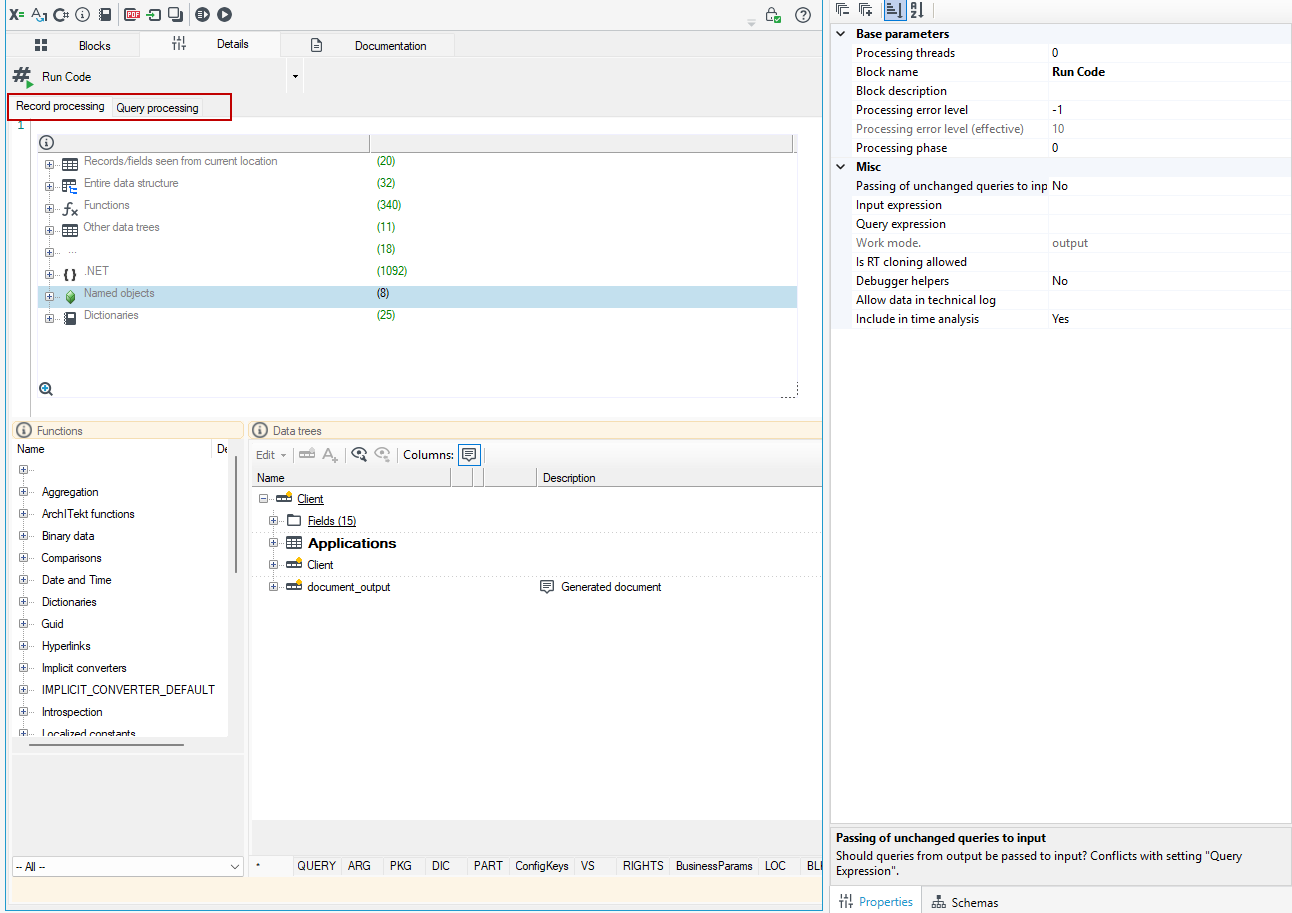This screenshot has width=1292, height=913.
Task: Collapse the Base parameters section
Action: (841, 34)
